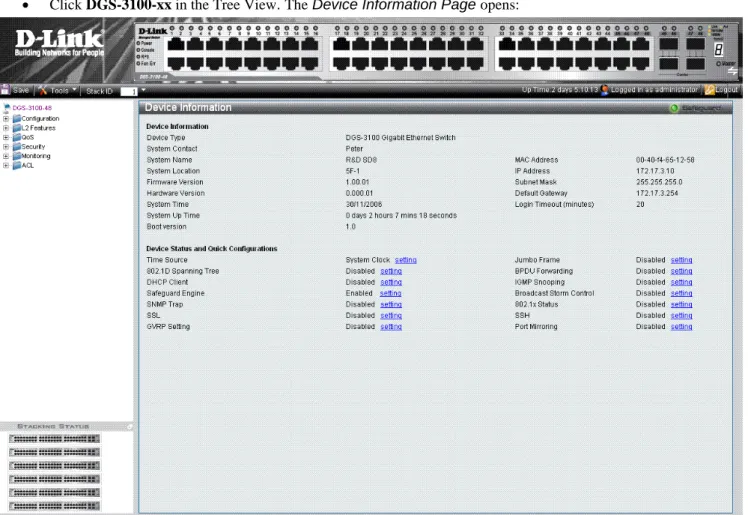Open the SSH setting link

coord(681,316)
